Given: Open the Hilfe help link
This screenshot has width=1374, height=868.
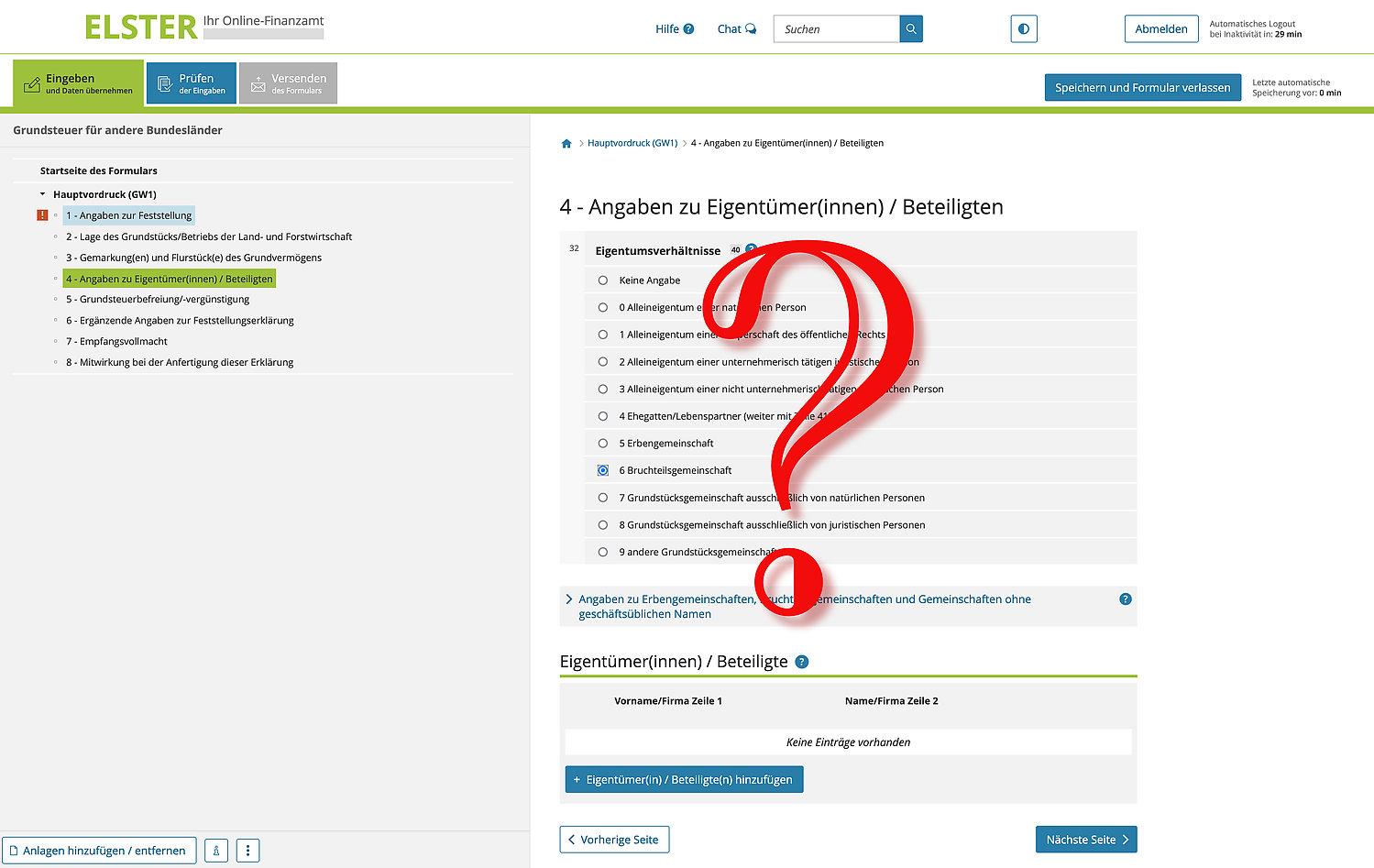Looking at the screenshot, I should 675,29.
